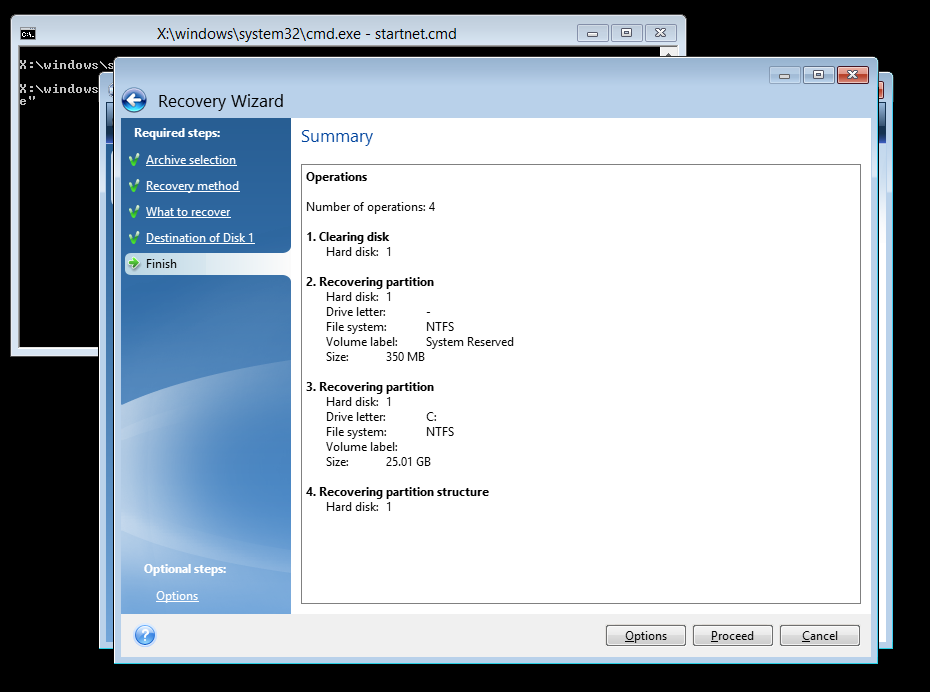Click the green arrow icon beside Finish
The image size is (930, 692).
click(134, 264)
